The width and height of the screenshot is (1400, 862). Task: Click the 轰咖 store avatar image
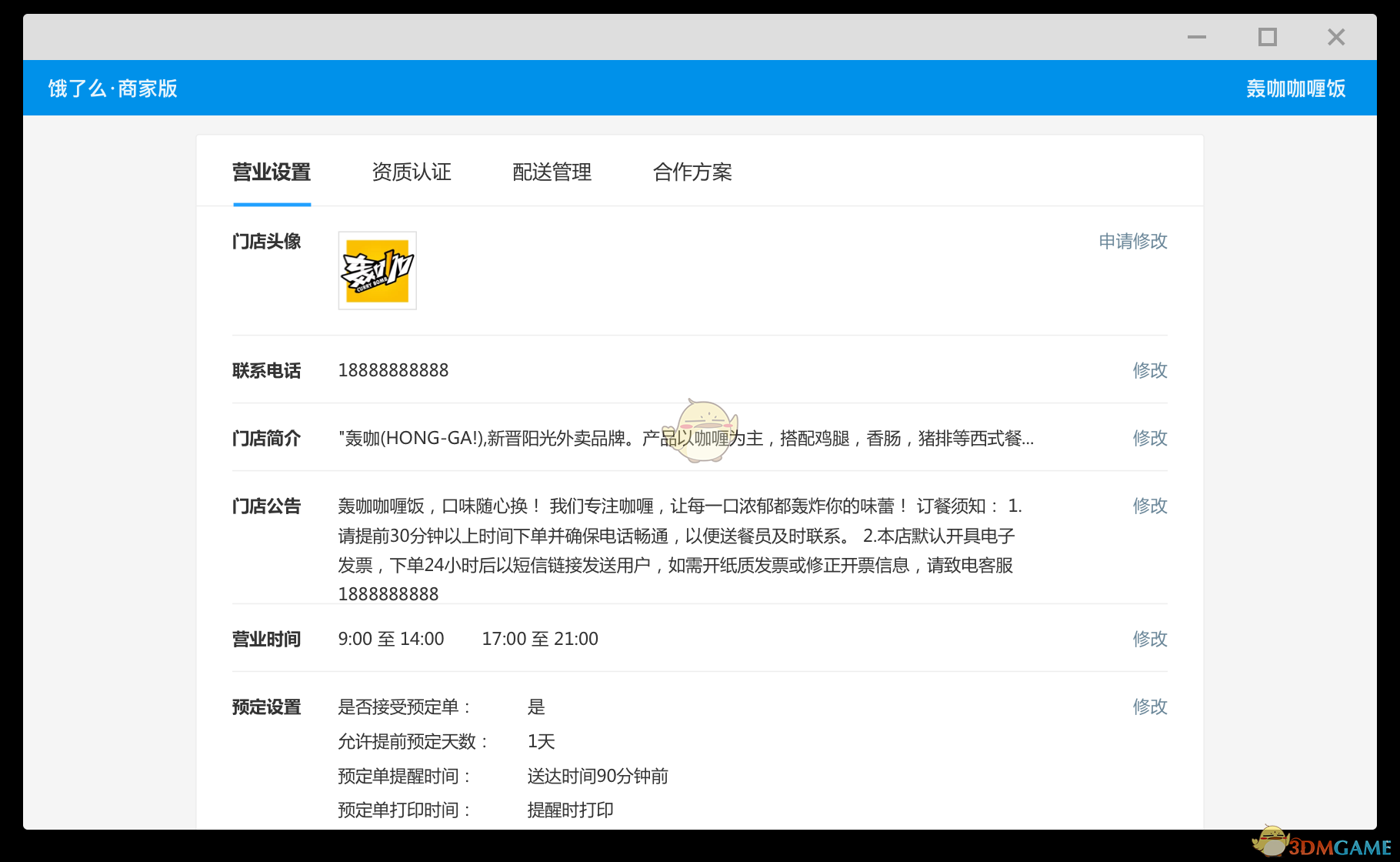pos(376,270)
